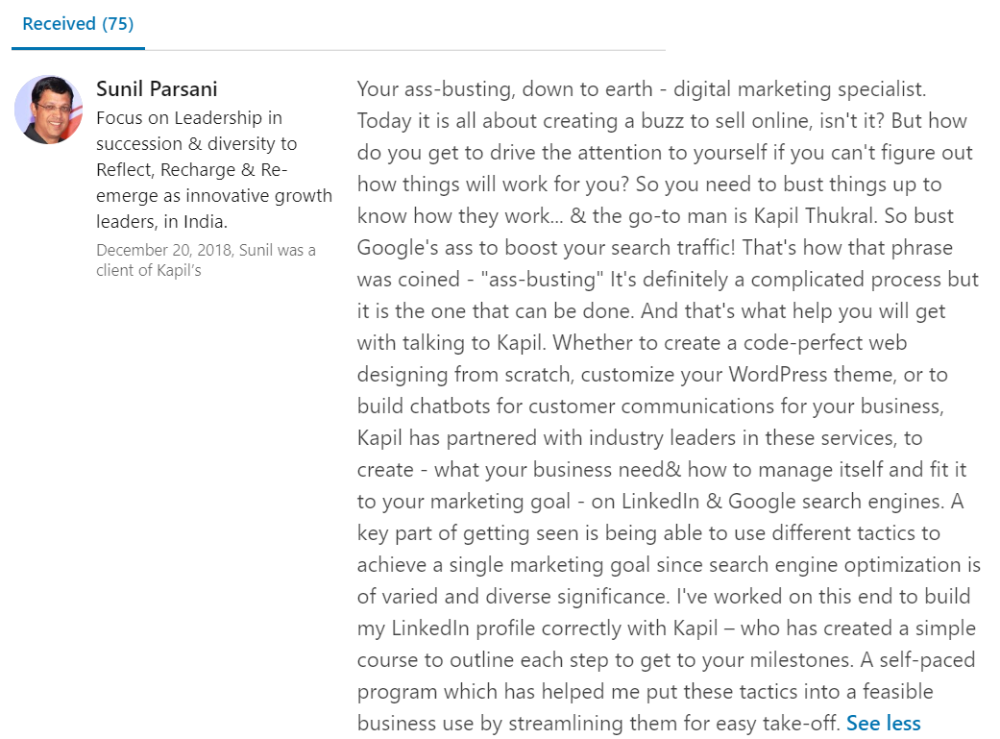Collapse the recommendation with See less

883,723
